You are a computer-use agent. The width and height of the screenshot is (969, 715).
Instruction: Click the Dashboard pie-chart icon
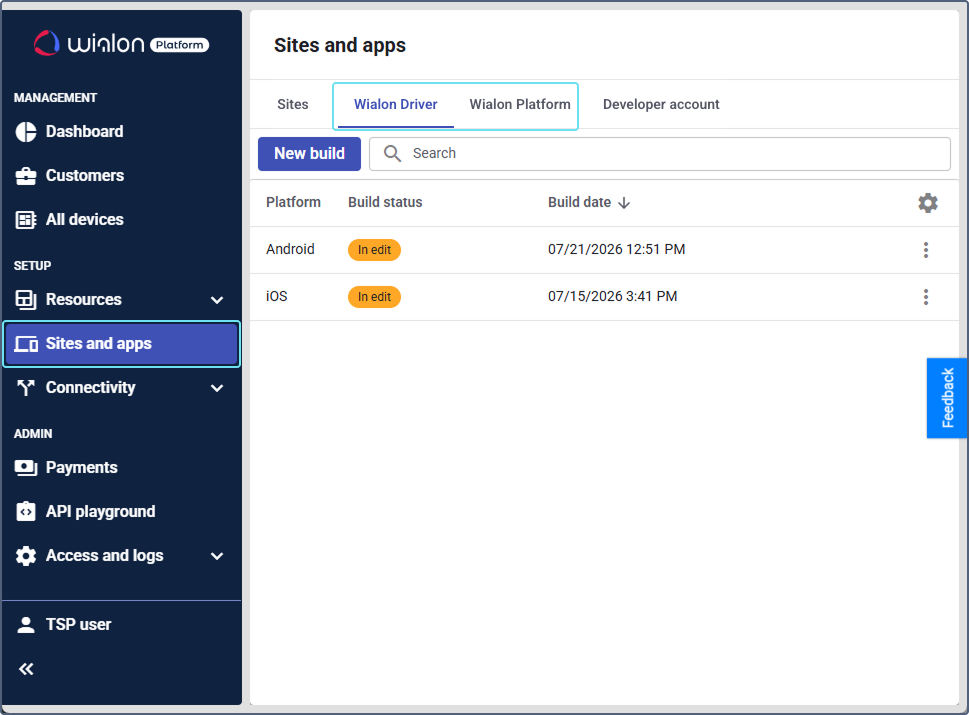tap(26, 132)
